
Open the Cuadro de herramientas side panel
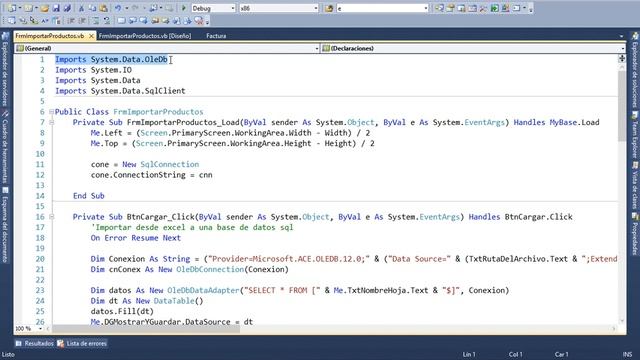click(x=5, y=146)
